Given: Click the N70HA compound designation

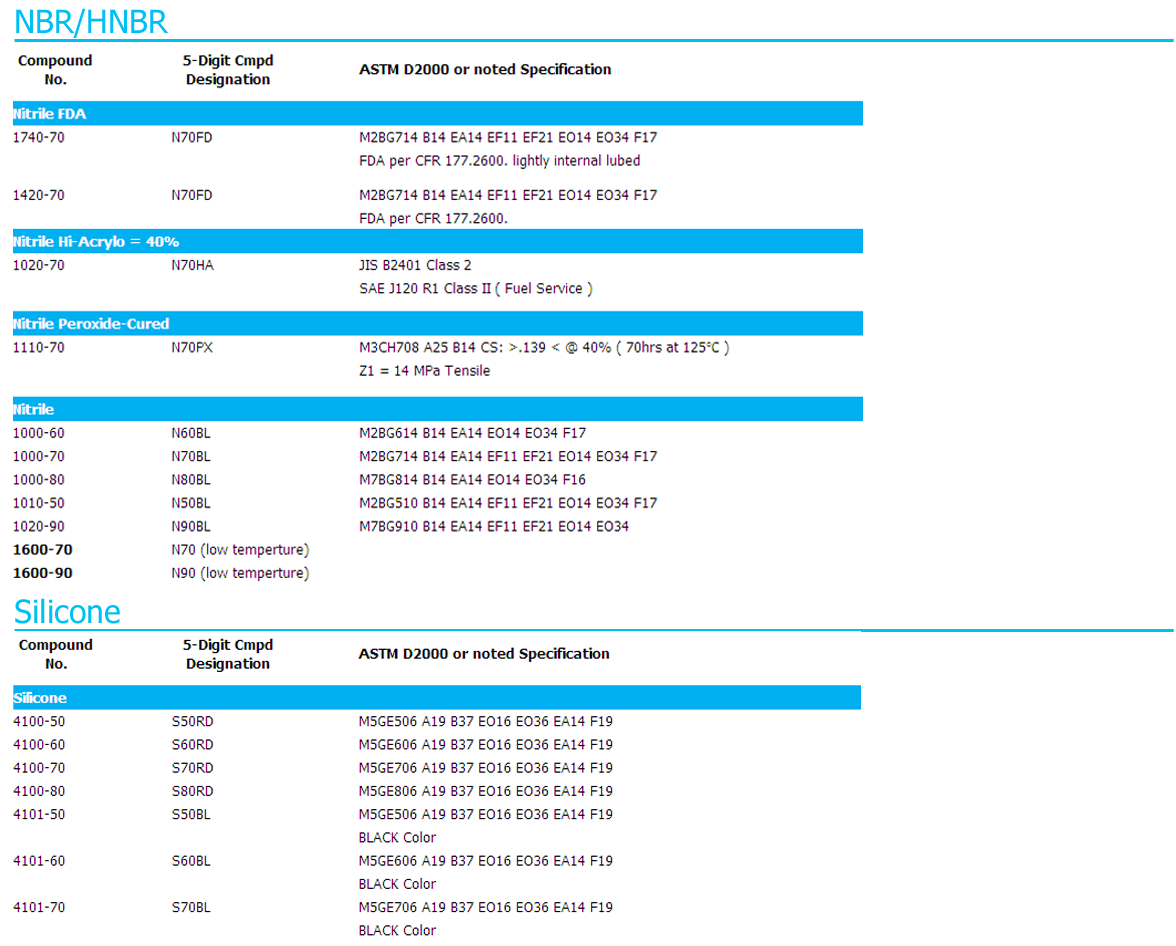Looking at the screenshot, I should click(192, 265).
